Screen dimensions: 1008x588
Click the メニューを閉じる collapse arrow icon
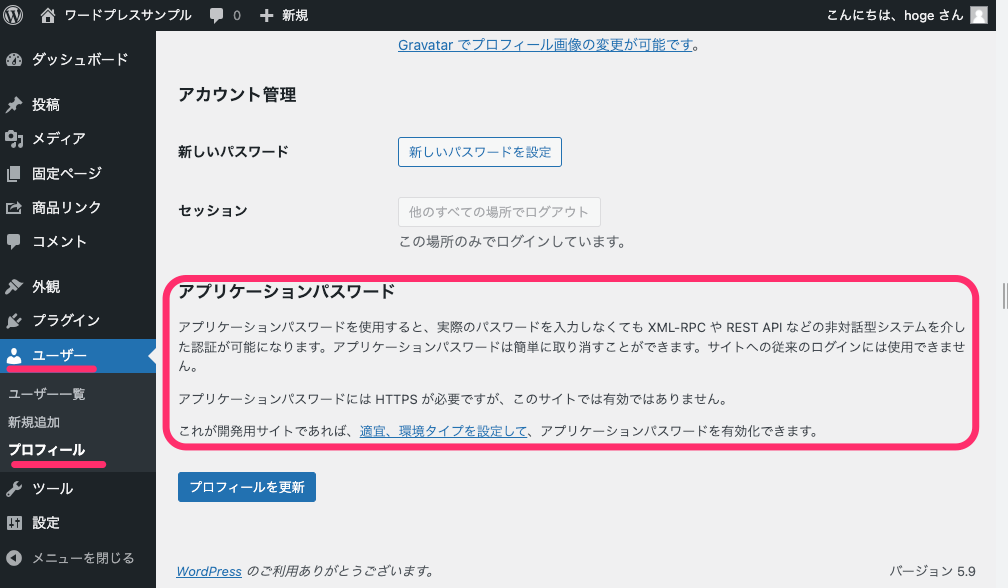click(x=14, y=558)
